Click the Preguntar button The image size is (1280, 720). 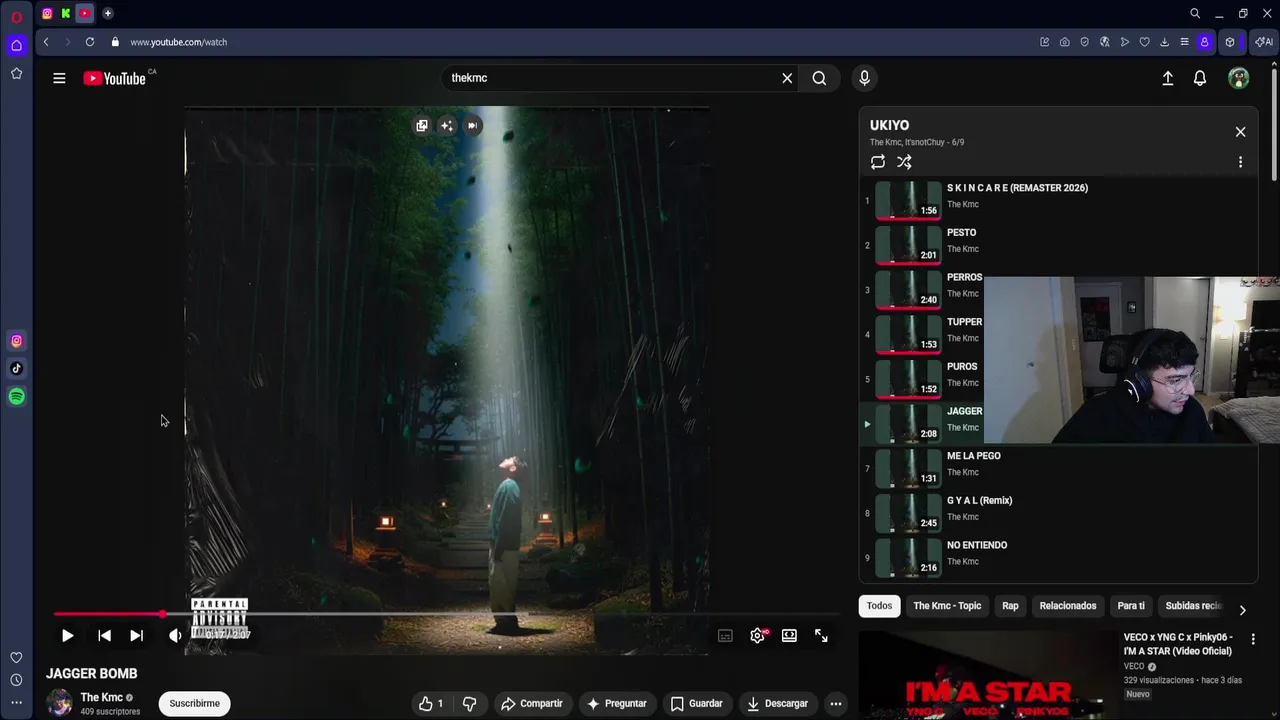point(616,703)
